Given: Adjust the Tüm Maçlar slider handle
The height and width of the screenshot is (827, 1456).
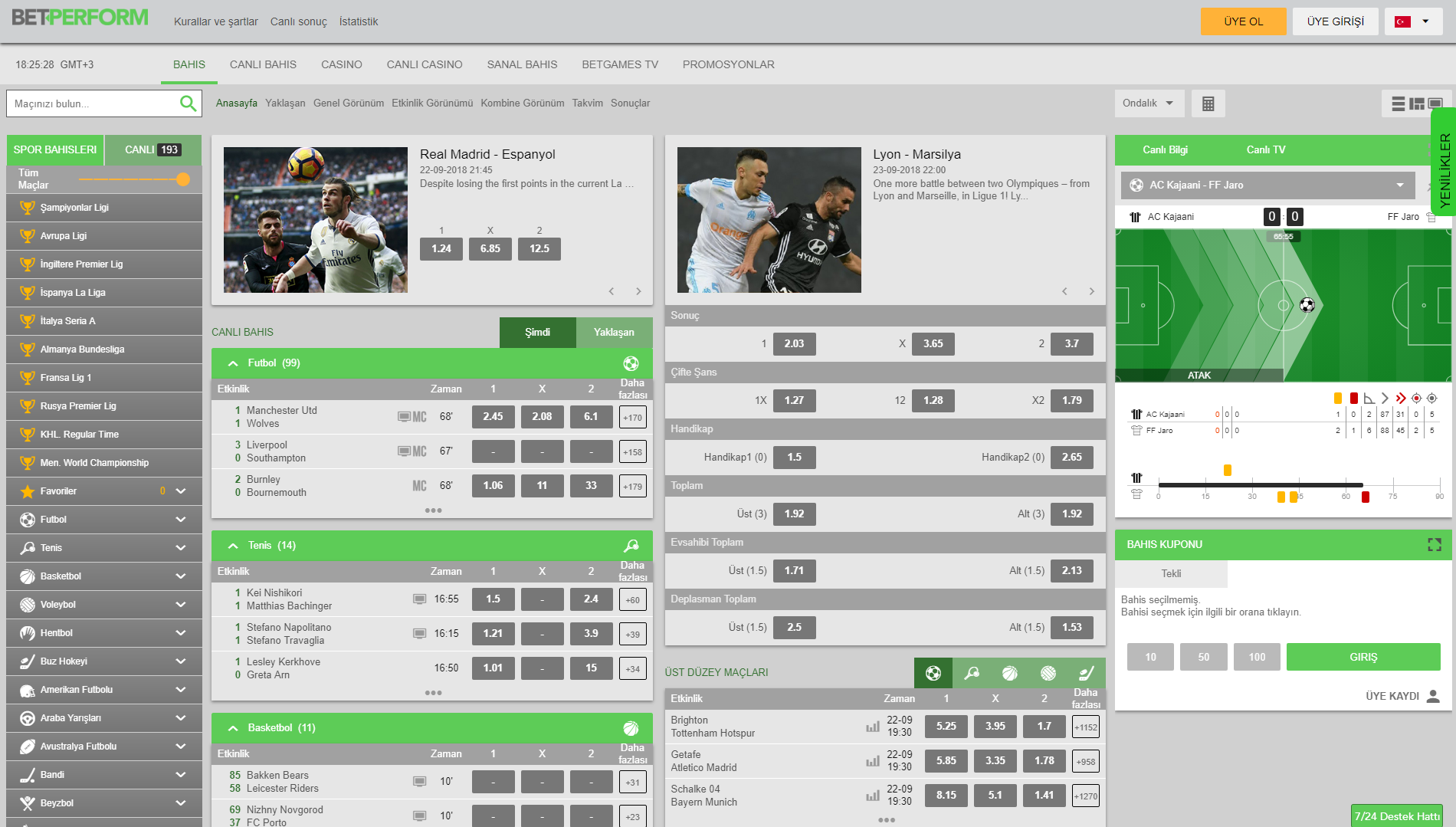Looking at the screenshot, I should [x=182, y=179].
